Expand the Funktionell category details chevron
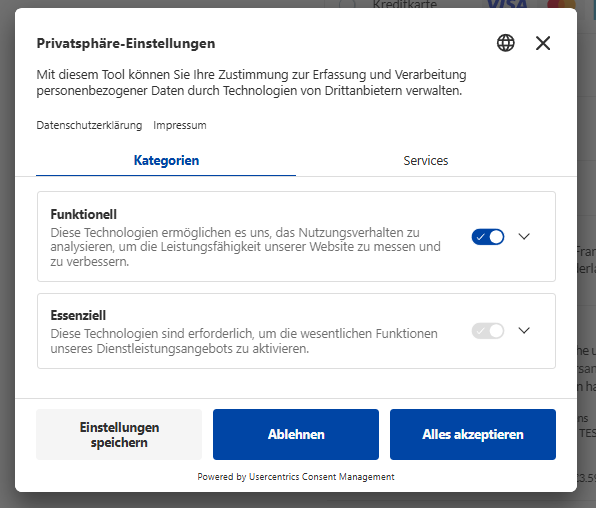 [524, 237]
